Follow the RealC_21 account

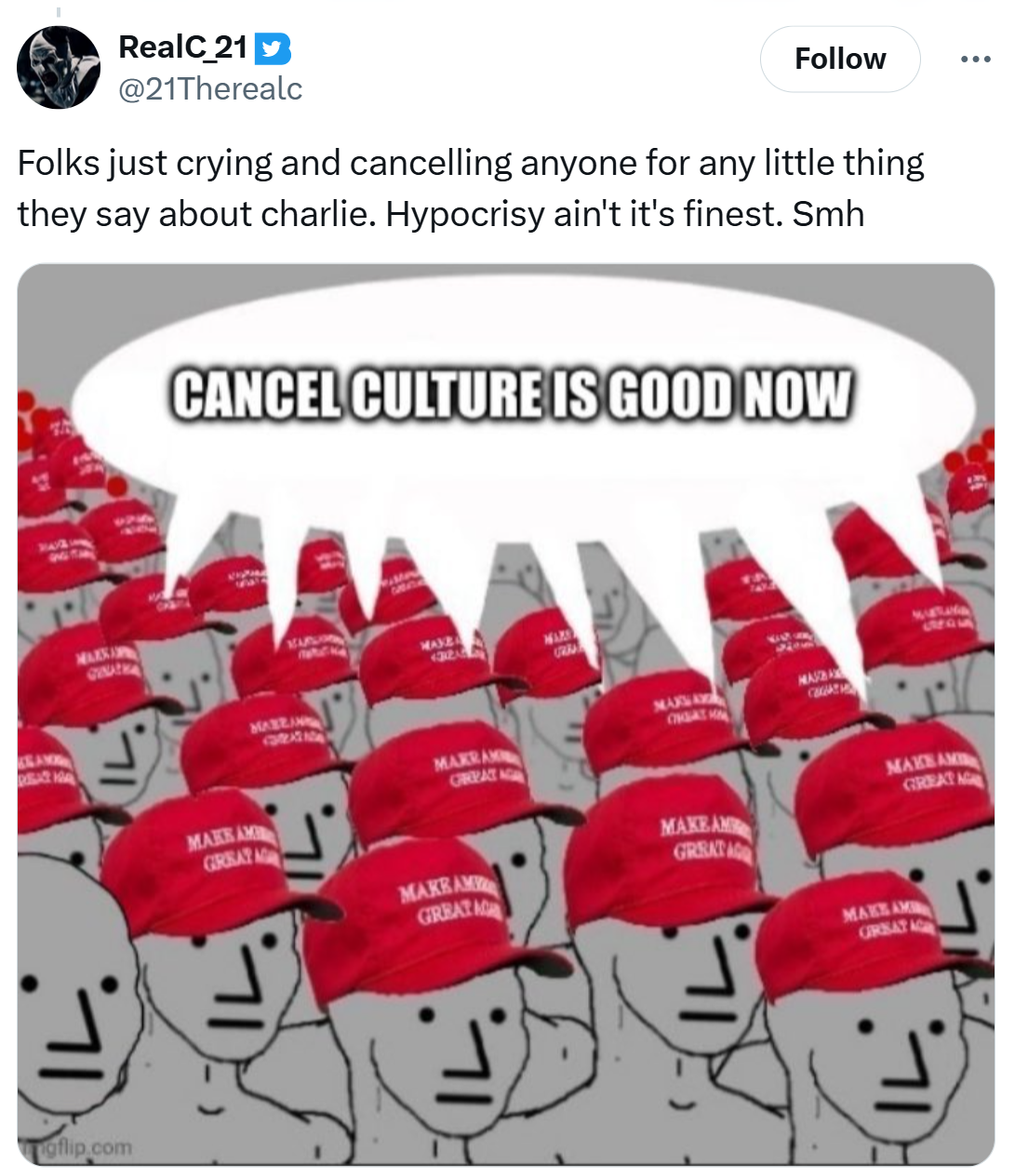[x=840, y=60]
